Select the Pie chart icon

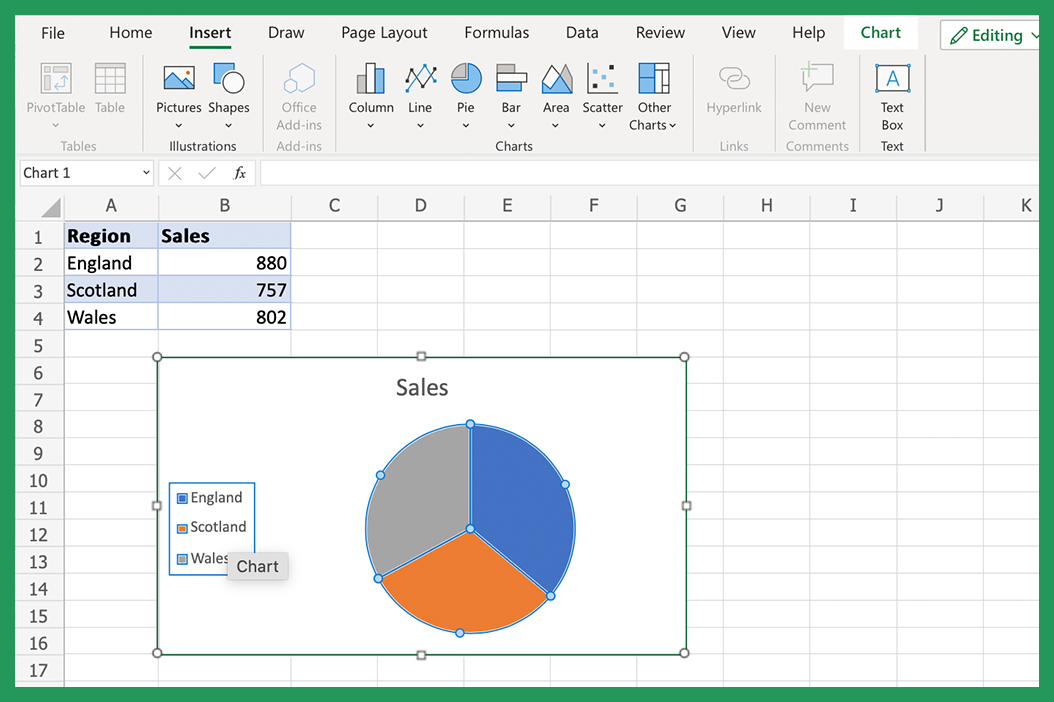465,78
